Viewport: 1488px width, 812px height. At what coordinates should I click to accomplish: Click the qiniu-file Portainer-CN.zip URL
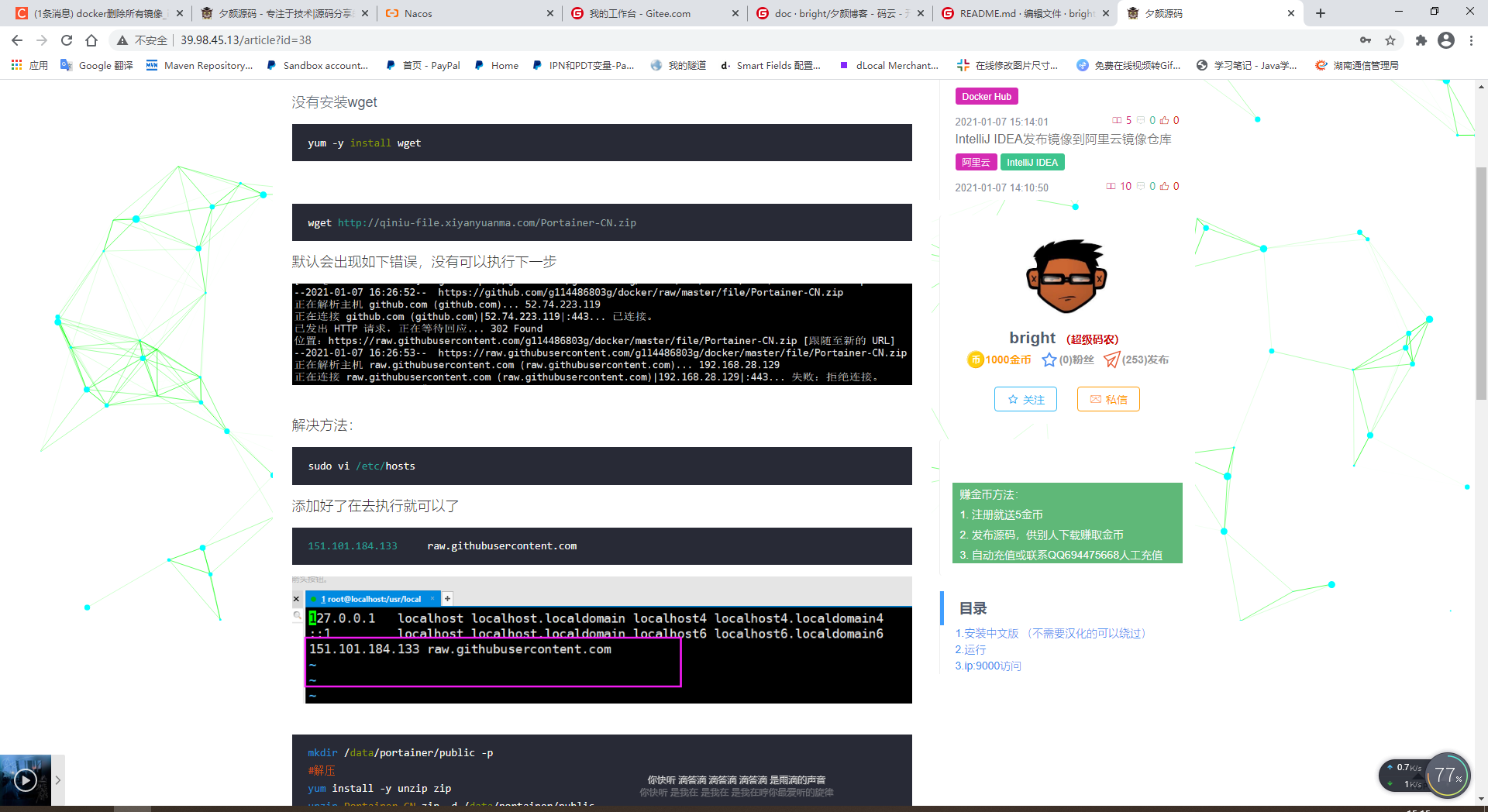pyautogui.click(x=487, y=223)
